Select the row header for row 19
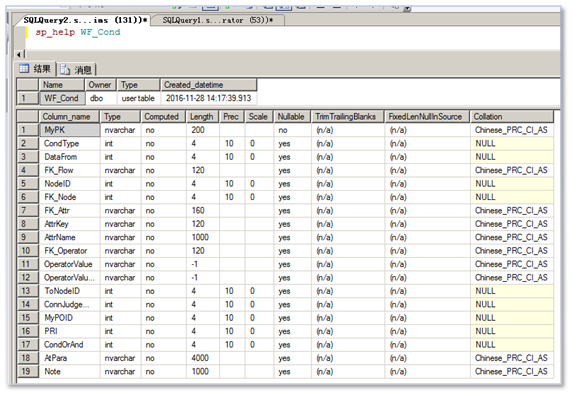 coord(28,372)
